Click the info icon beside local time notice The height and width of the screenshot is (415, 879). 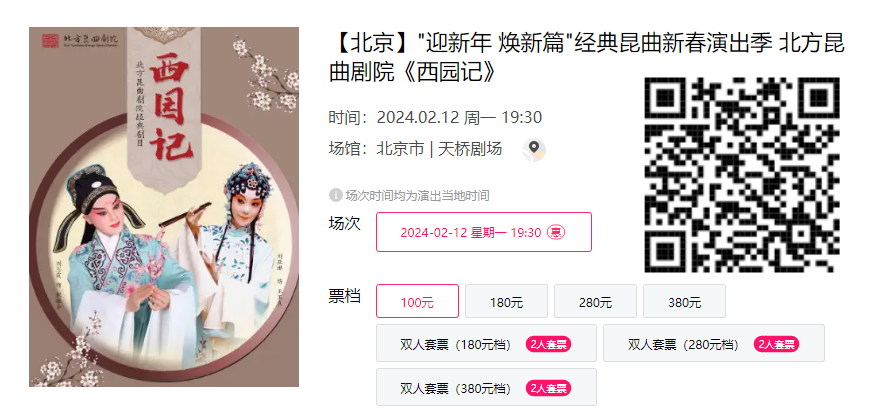[335, 196]
